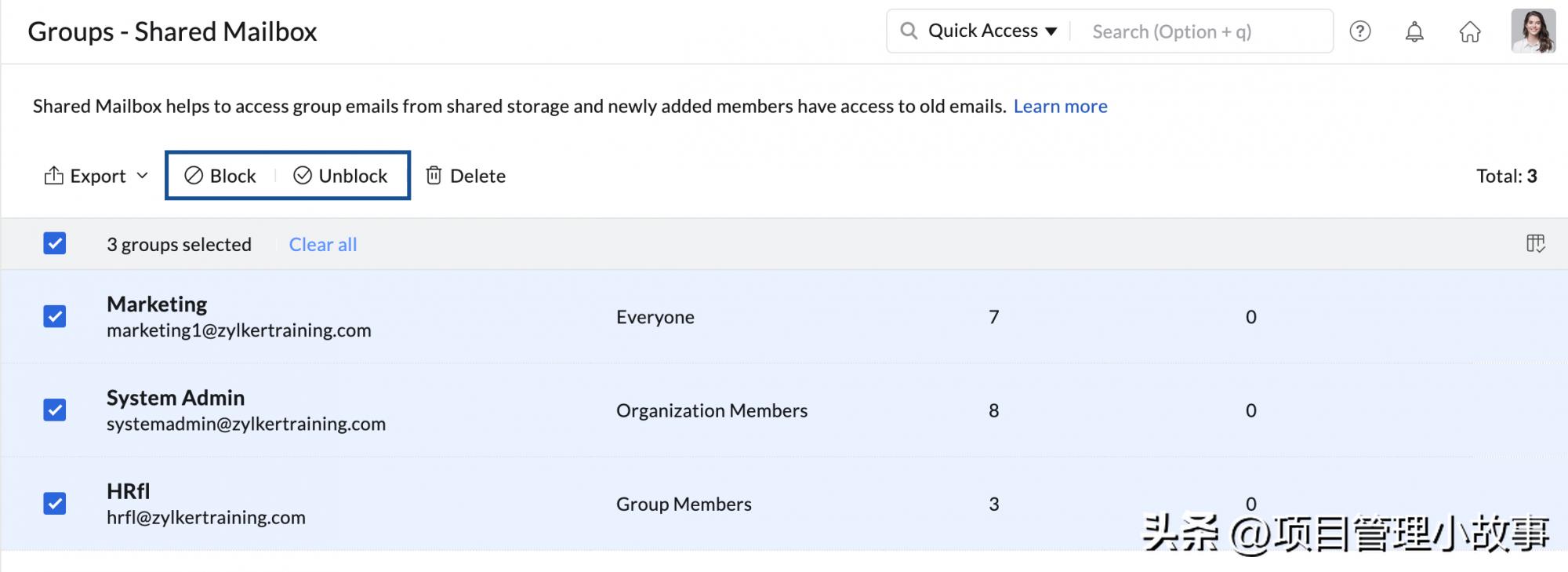Image resolution: width=1568 pixels, height=572 pixels.
Task: Click the Delete trash icon
Action: click(x=434, y=175)
